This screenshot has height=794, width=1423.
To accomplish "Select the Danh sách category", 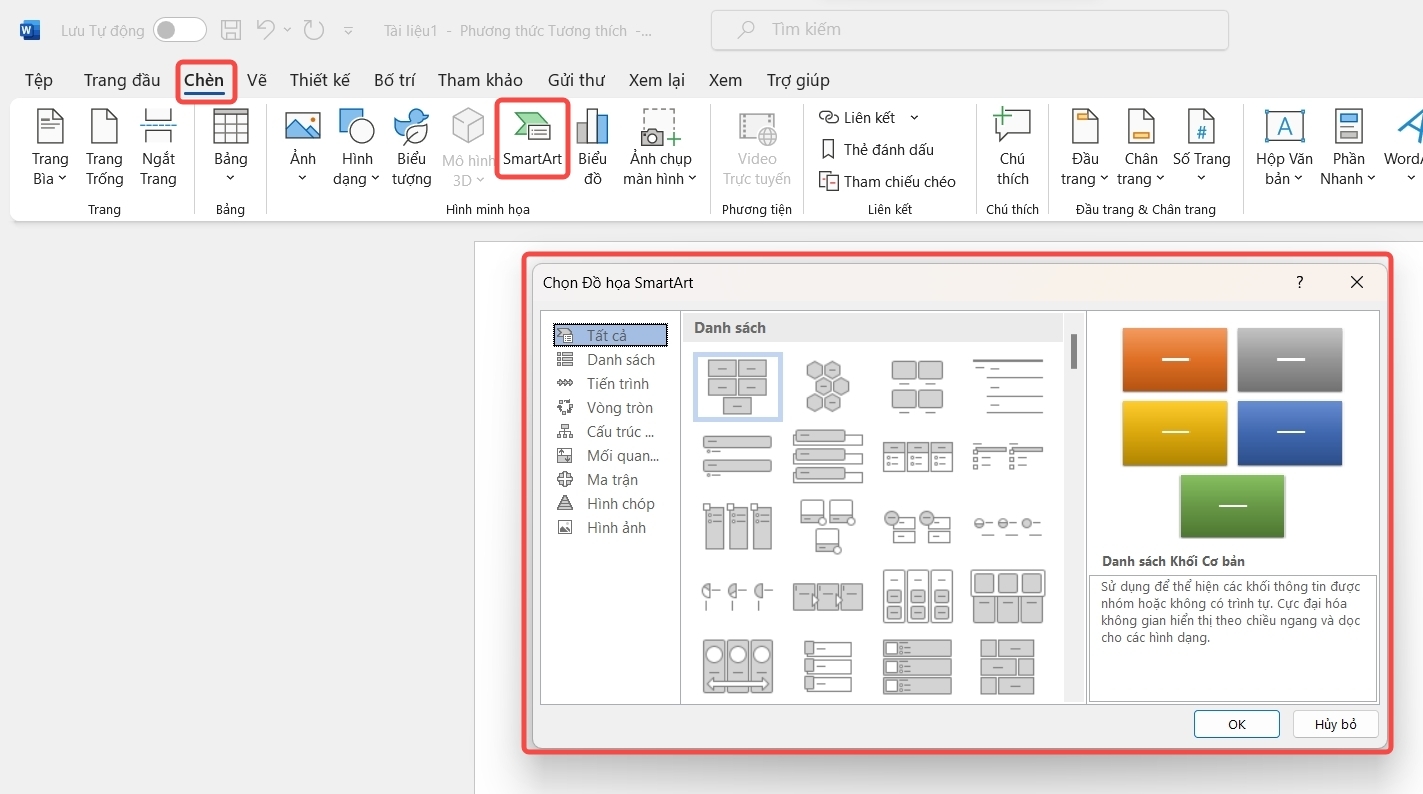I will click(x=611, y=360).
